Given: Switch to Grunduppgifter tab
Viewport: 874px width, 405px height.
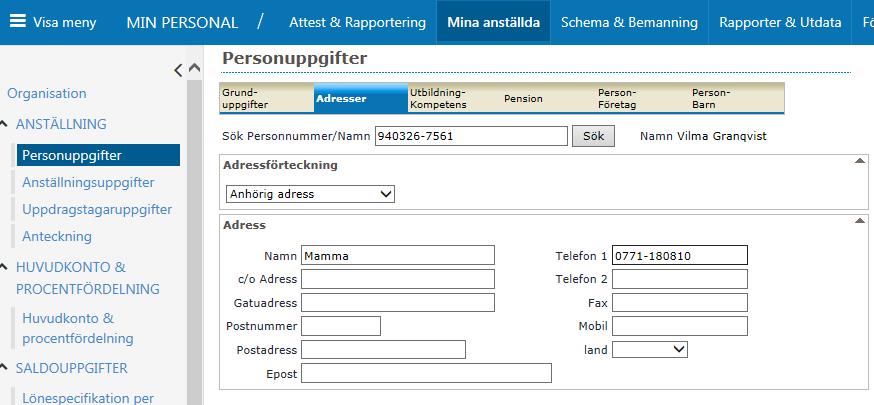Looking at the screenshot, I should click(266, 98).
